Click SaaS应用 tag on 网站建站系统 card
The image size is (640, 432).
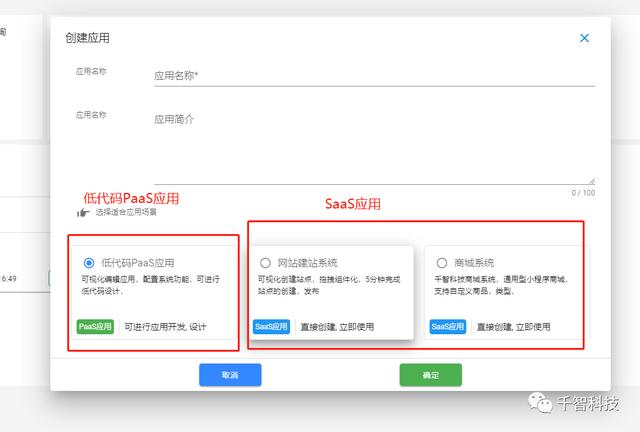[271, 327]
